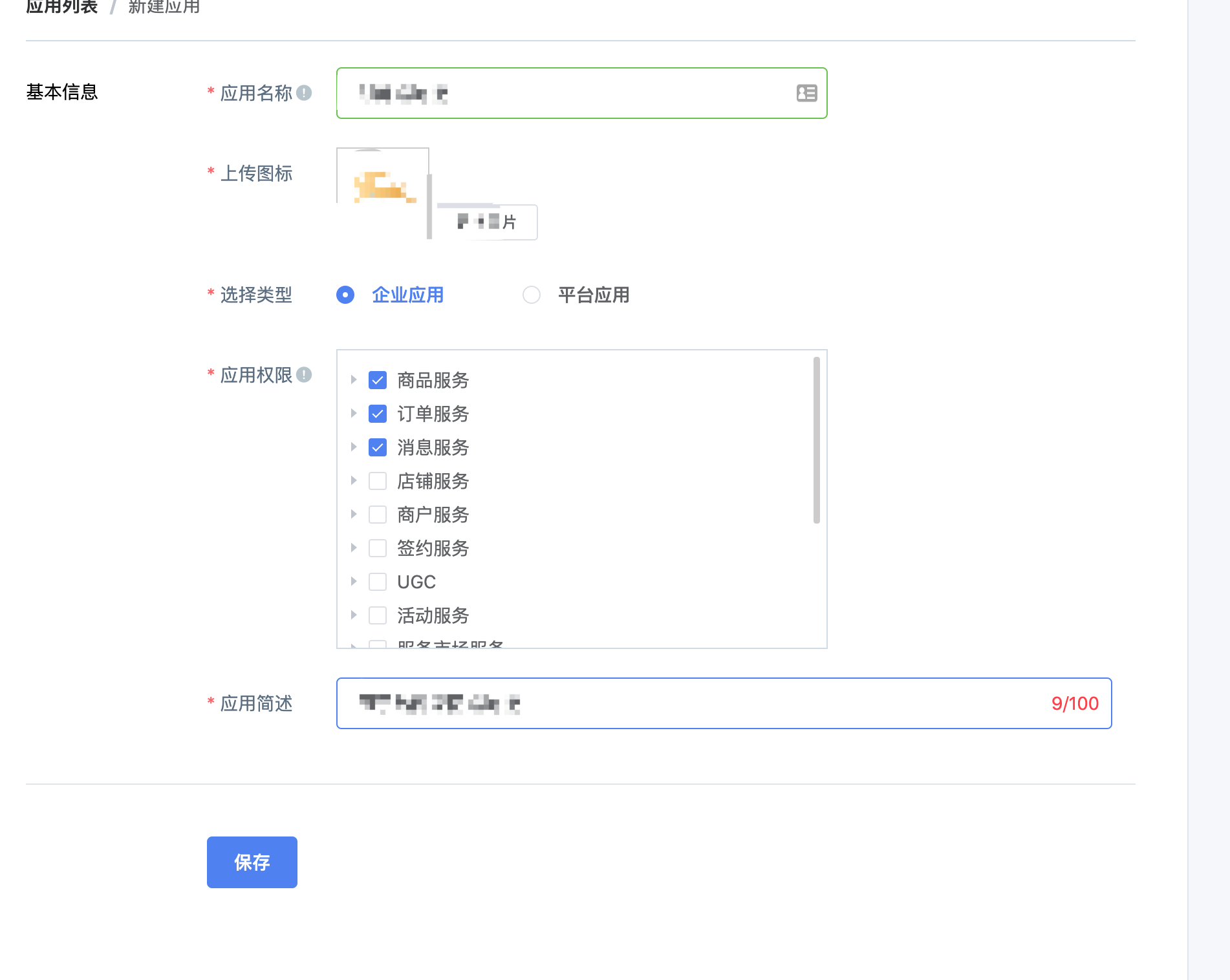Click the info icon next to 应用权限

point(305,374)
